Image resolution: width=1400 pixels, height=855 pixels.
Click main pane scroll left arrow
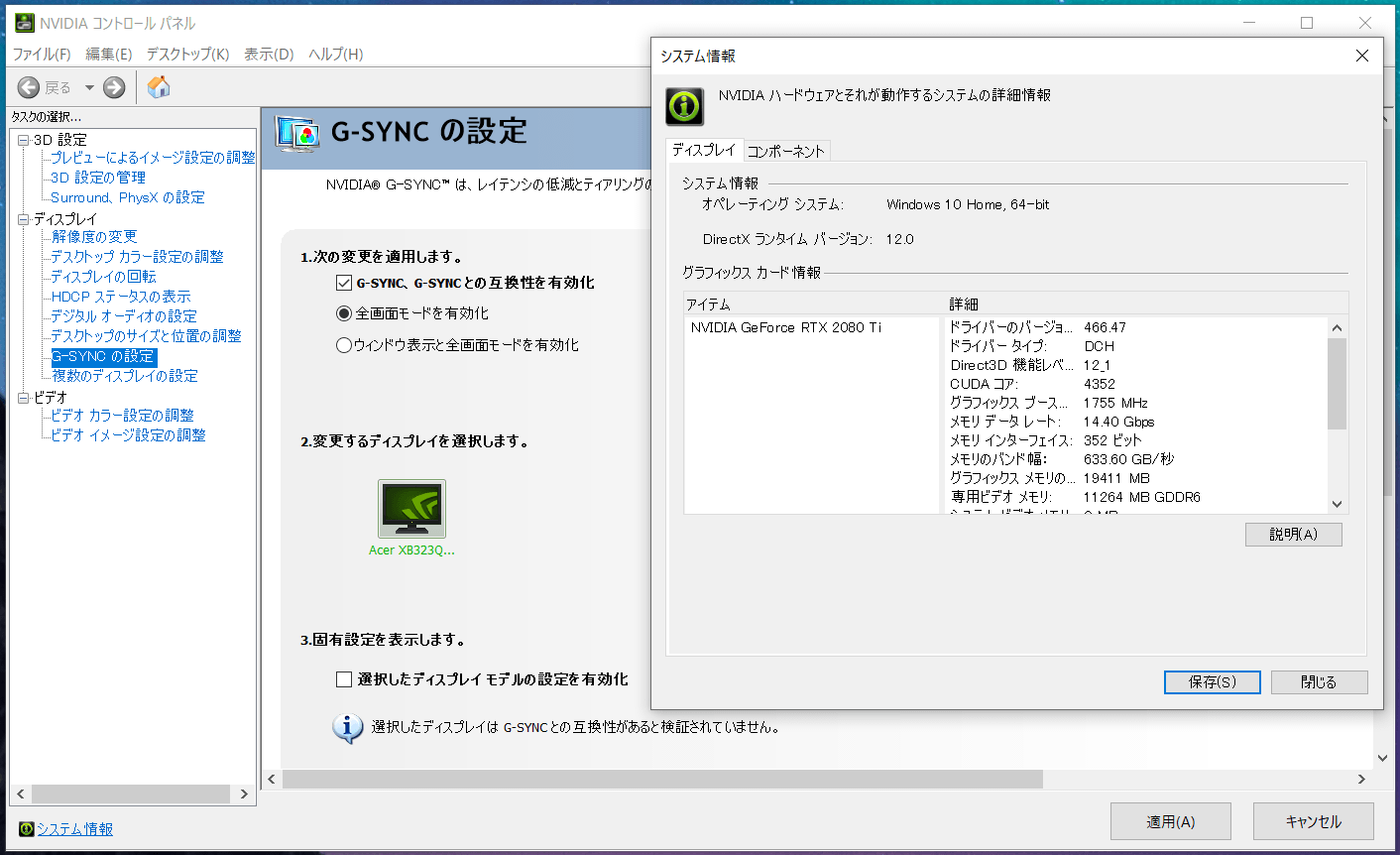[x=273, y=780]
